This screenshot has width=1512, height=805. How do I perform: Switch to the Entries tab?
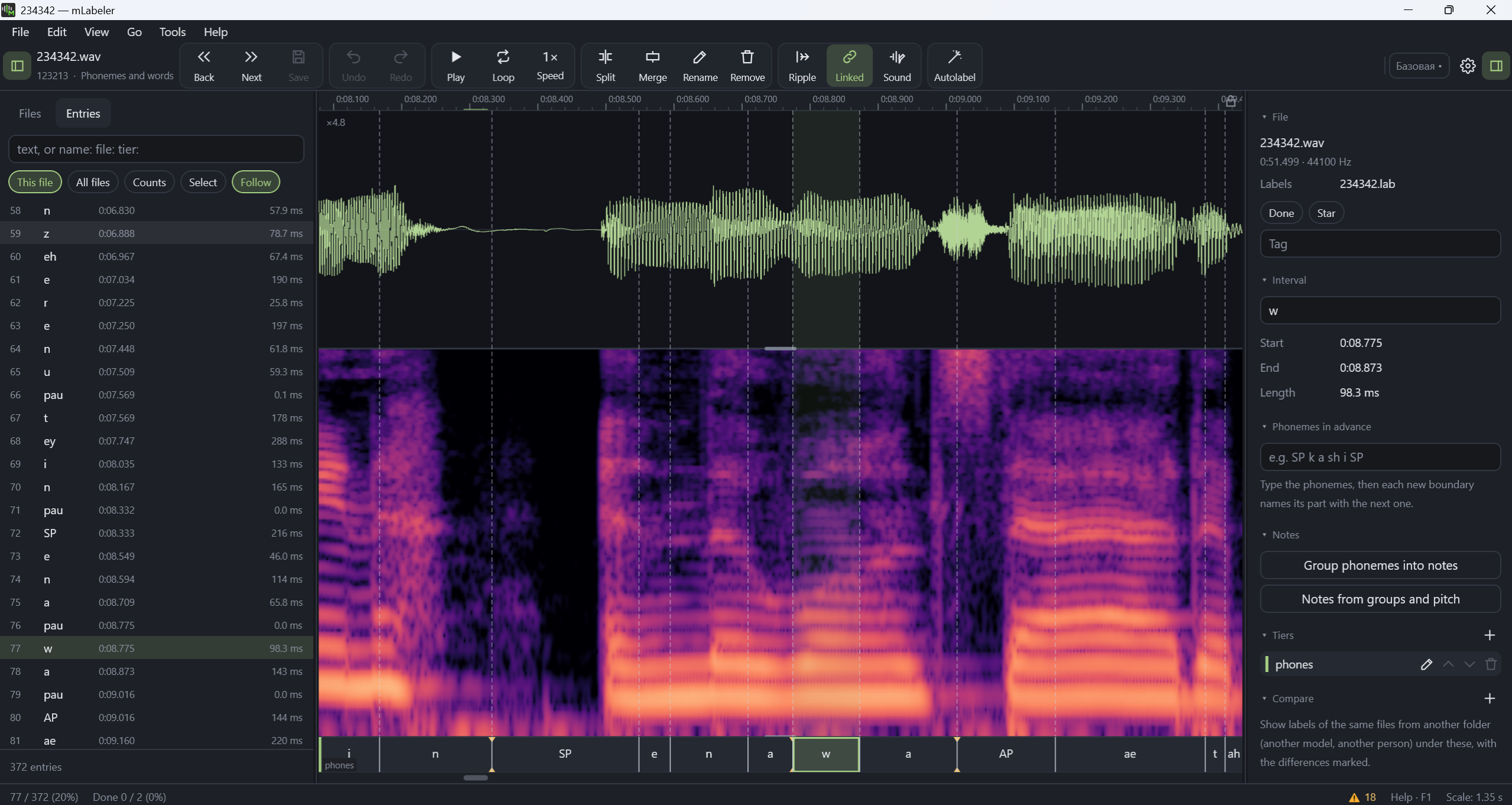tap(83, 113)
